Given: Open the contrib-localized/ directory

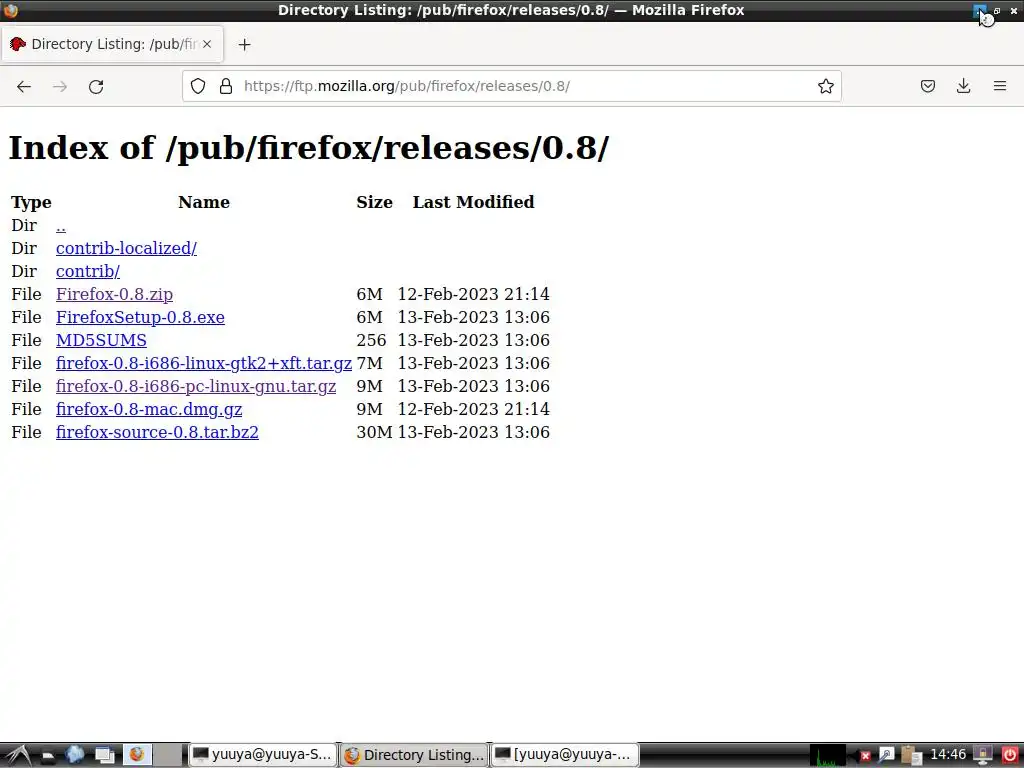Looking at the screenshot, I should point(126,249).
